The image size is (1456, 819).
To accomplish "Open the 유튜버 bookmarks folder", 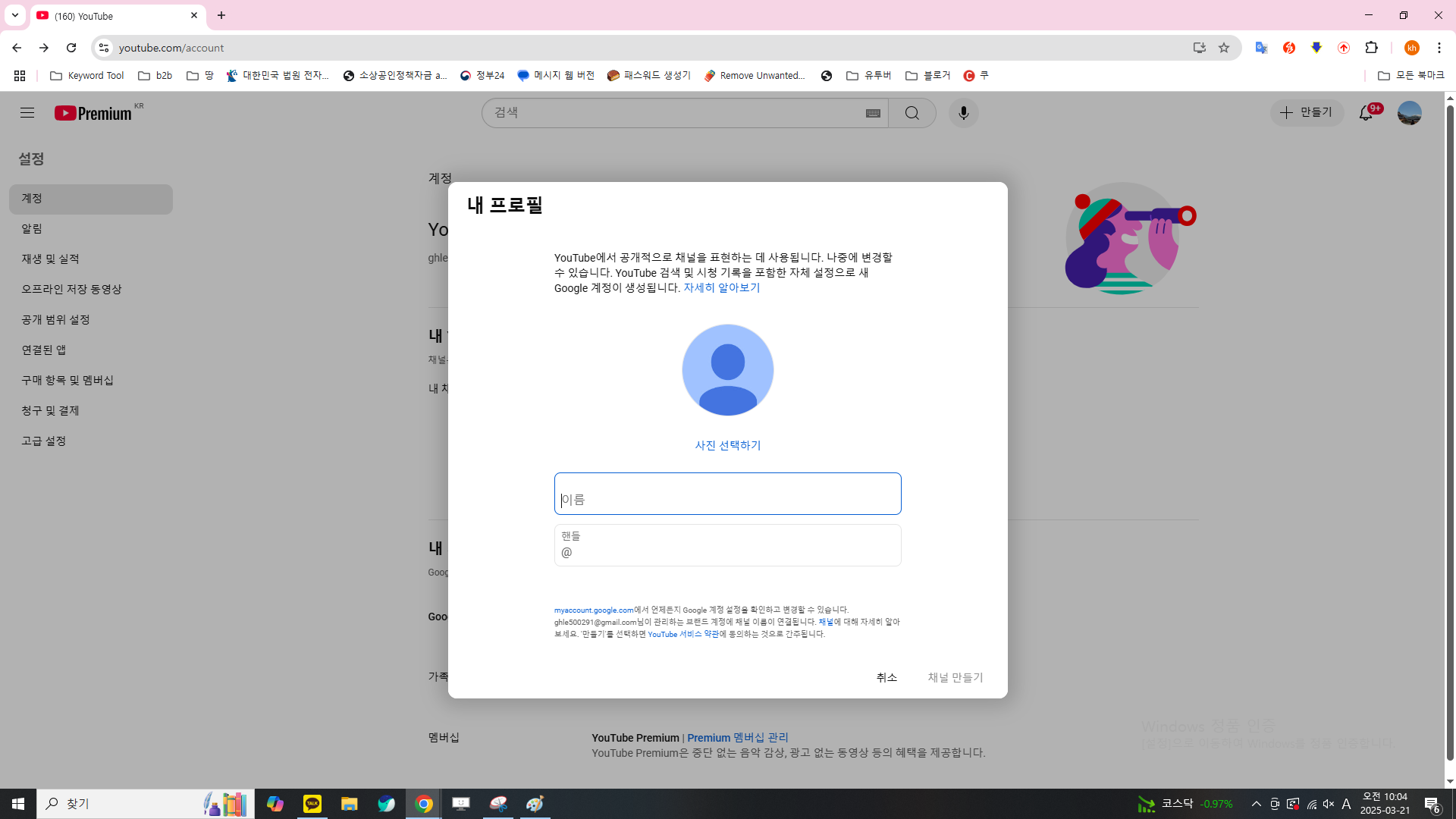I will [x=869, y=76].
